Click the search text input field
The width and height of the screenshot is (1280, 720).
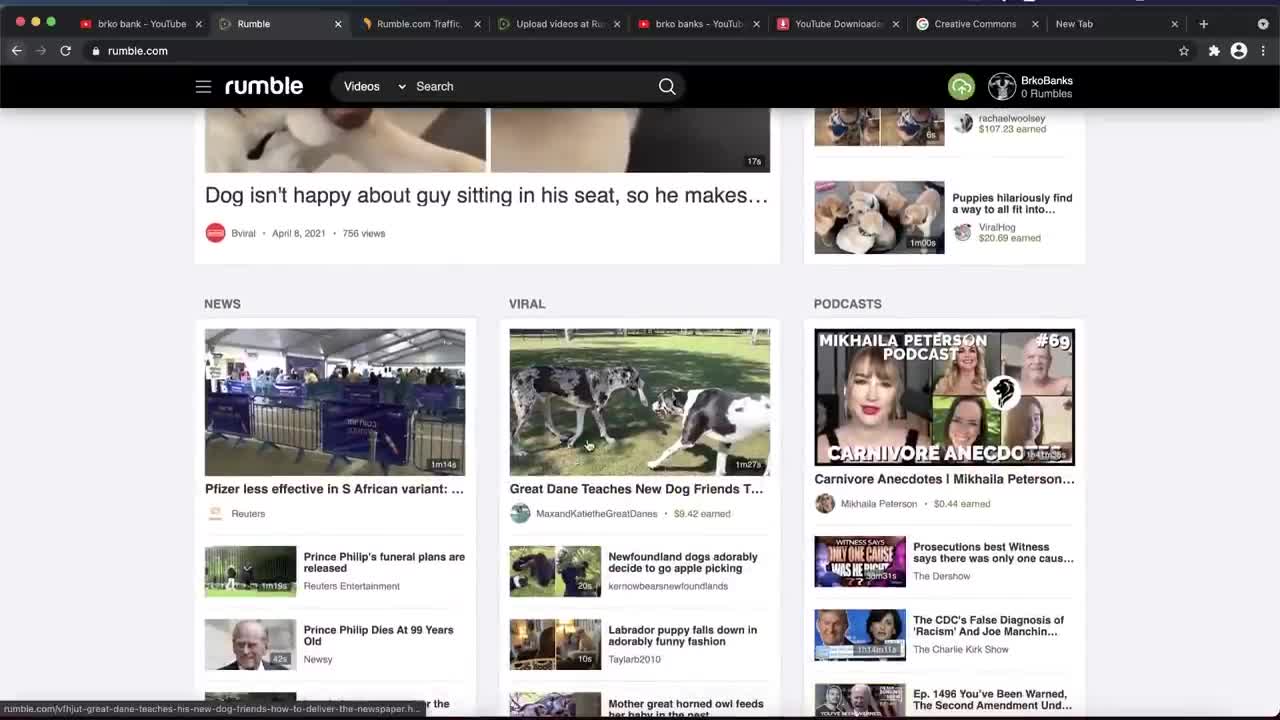pos(535,87)
